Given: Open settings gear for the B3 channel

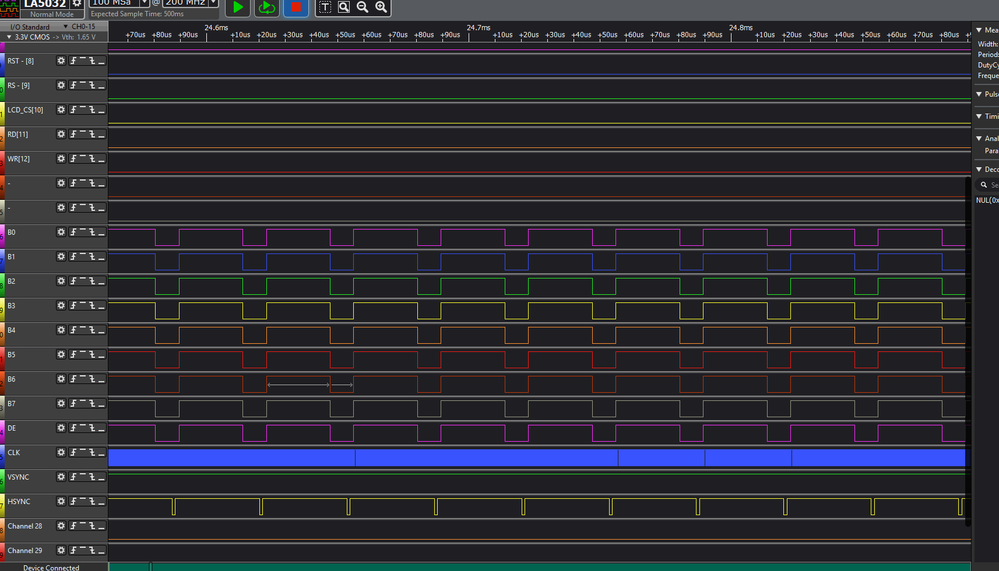Looking at the screenshot, I should pyautogui.click(x=61, y=305).
